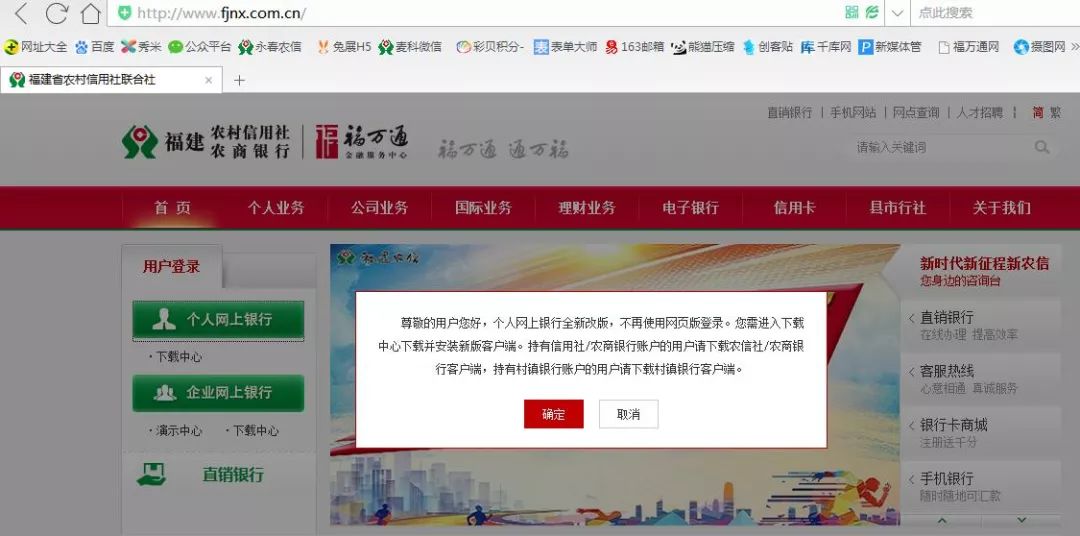Open the 麦科微信 bookmark

410,47
